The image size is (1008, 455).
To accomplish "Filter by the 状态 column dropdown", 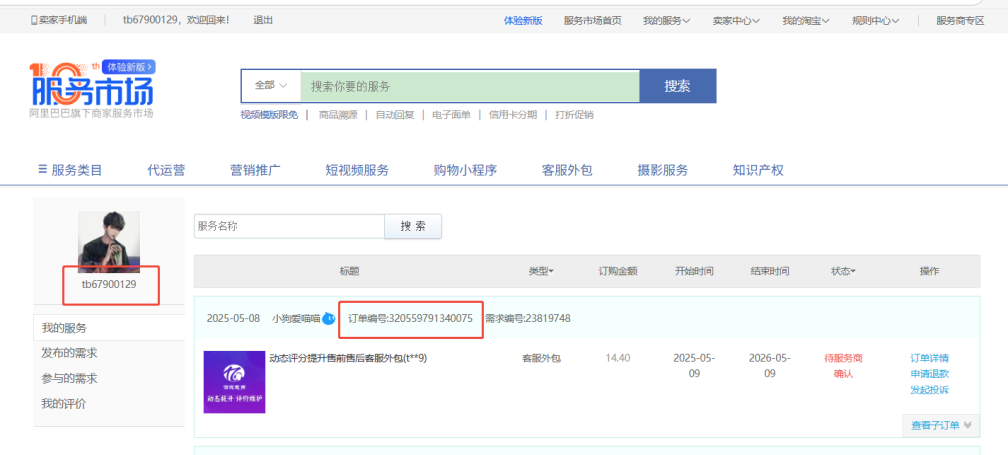I will click(x=843, y=271).
